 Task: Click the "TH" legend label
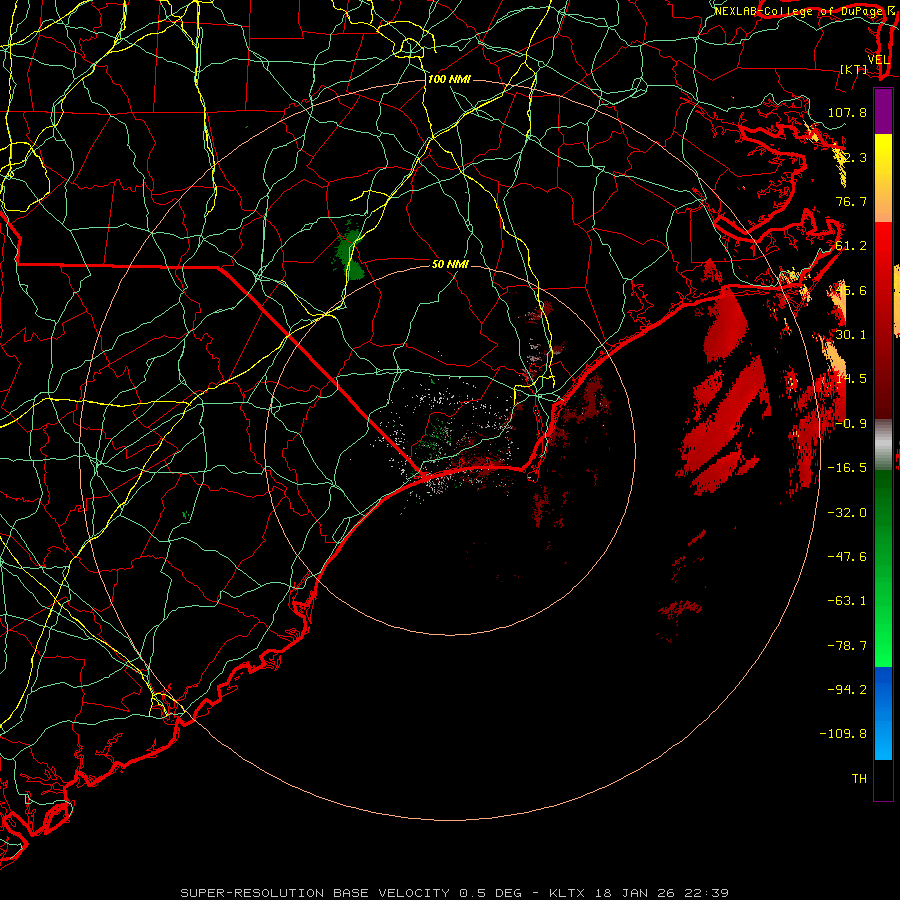point(859,779)
